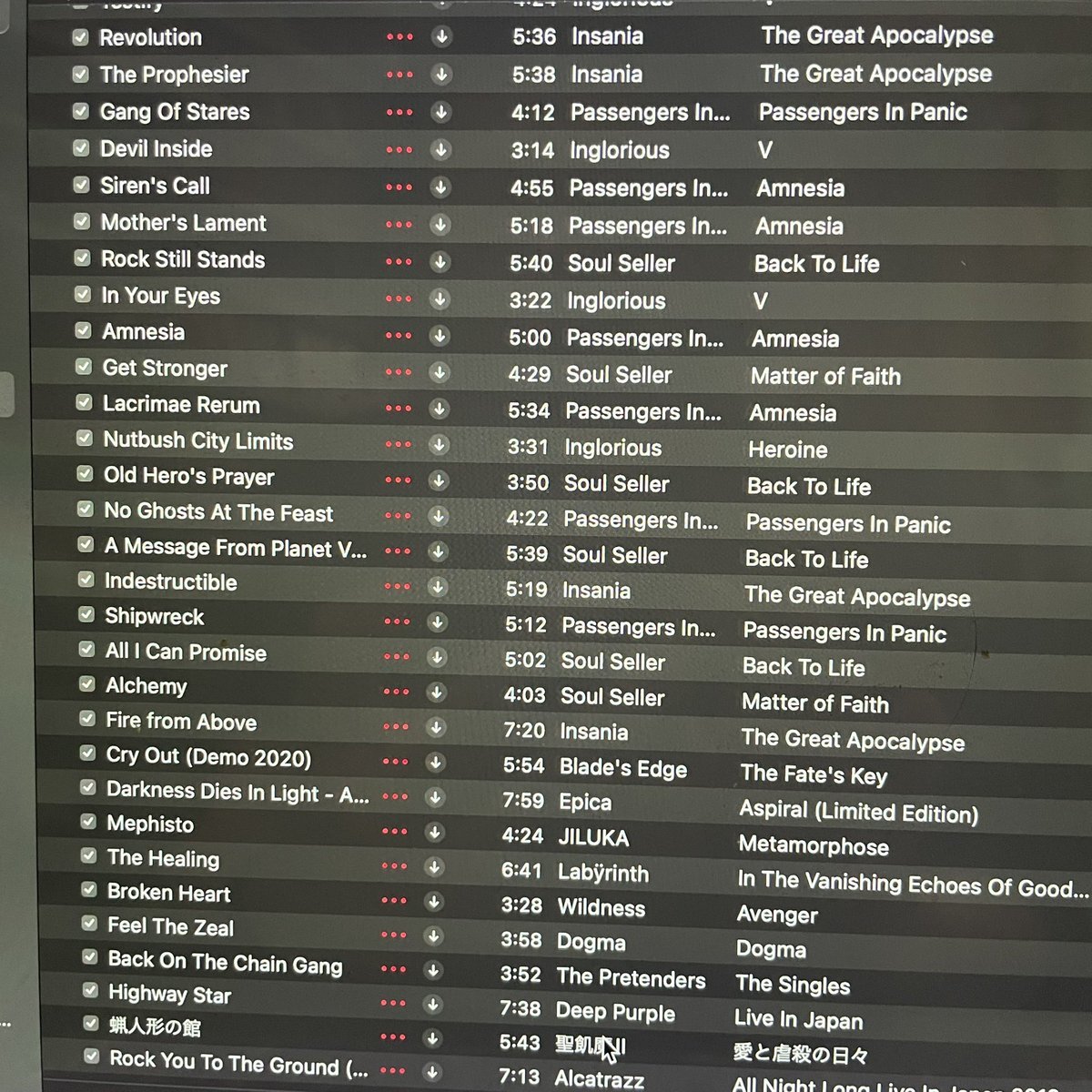Click the download arrow for The Prophesier
The width and height of the screenshot is (1092, 1092).
[x=441, y=75]
